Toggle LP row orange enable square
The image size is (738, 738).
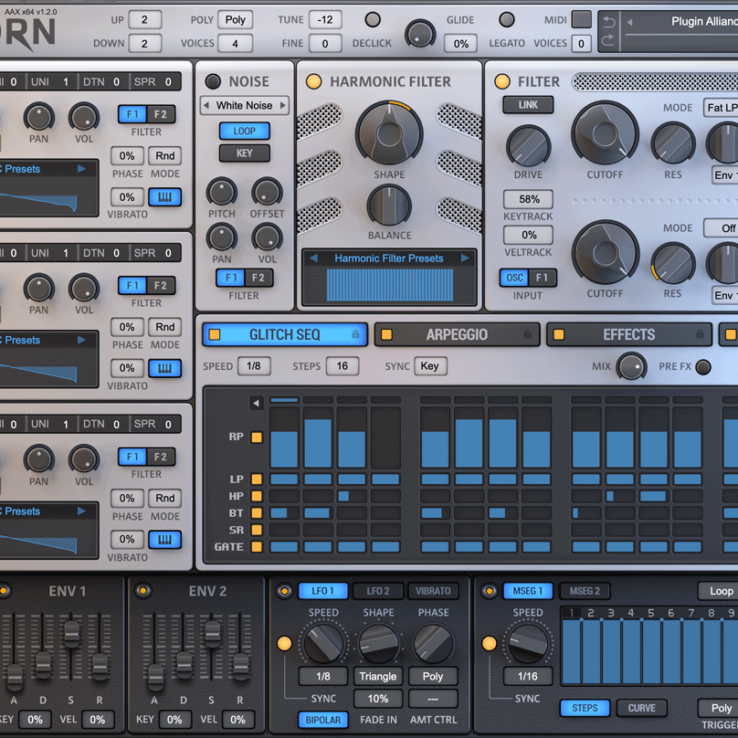(257, 479)
